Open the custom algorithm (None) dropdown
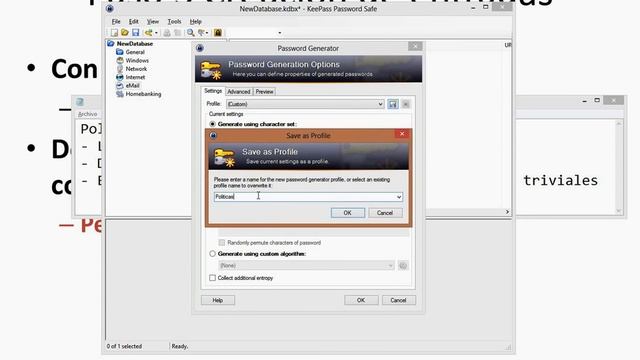The image size is (640, 360). point(307,266)
